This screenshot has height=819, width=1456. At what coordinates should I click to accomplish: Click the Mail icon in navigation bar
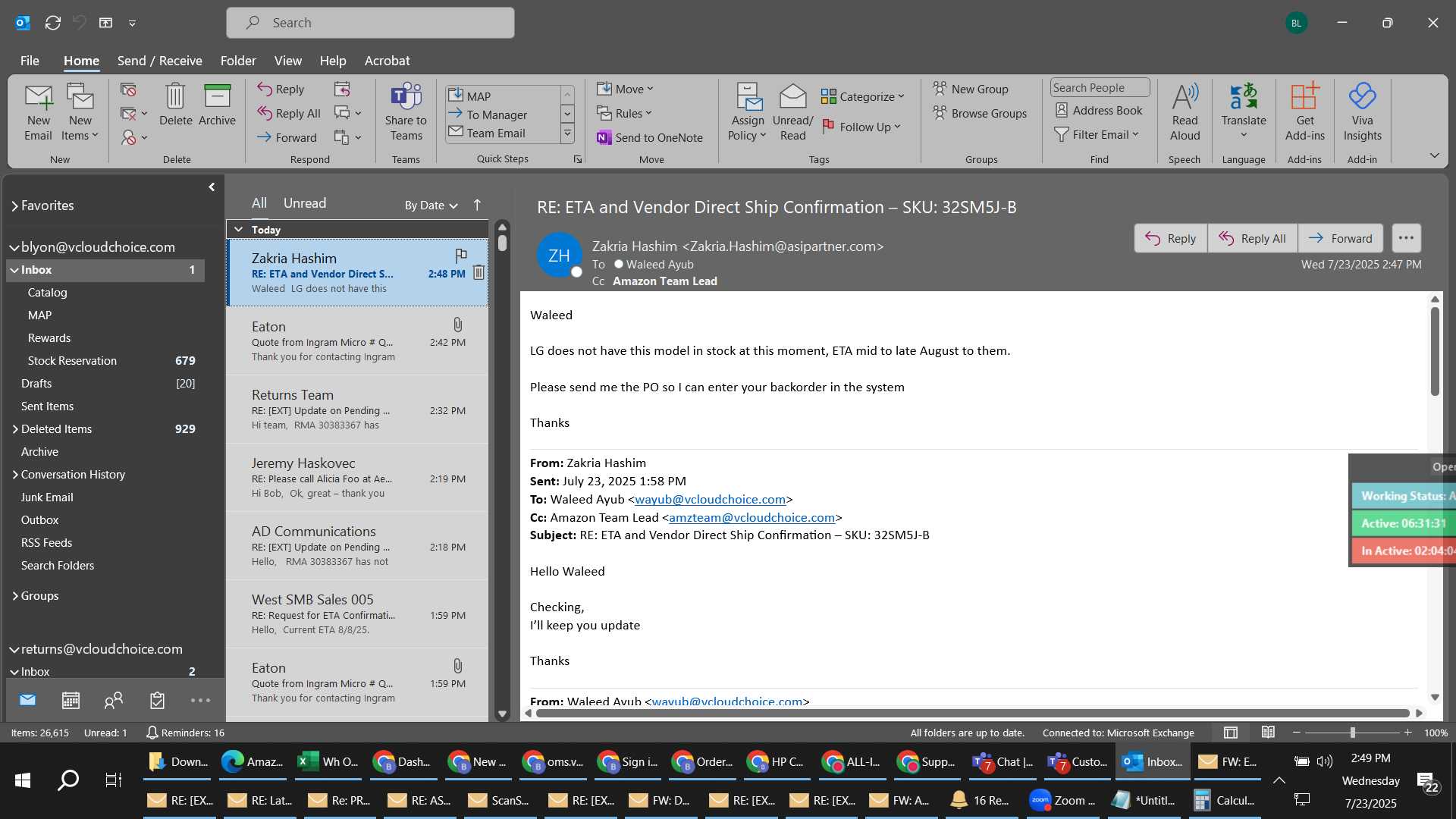(x=28, y=700)
